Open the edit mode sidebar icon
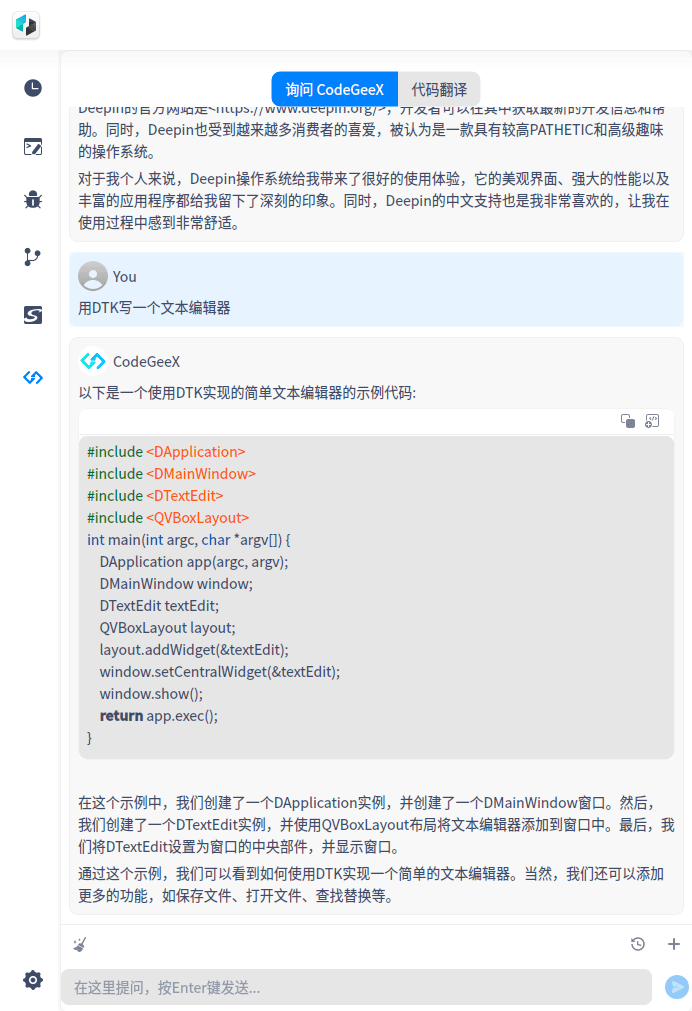 (x=33, y=147)
